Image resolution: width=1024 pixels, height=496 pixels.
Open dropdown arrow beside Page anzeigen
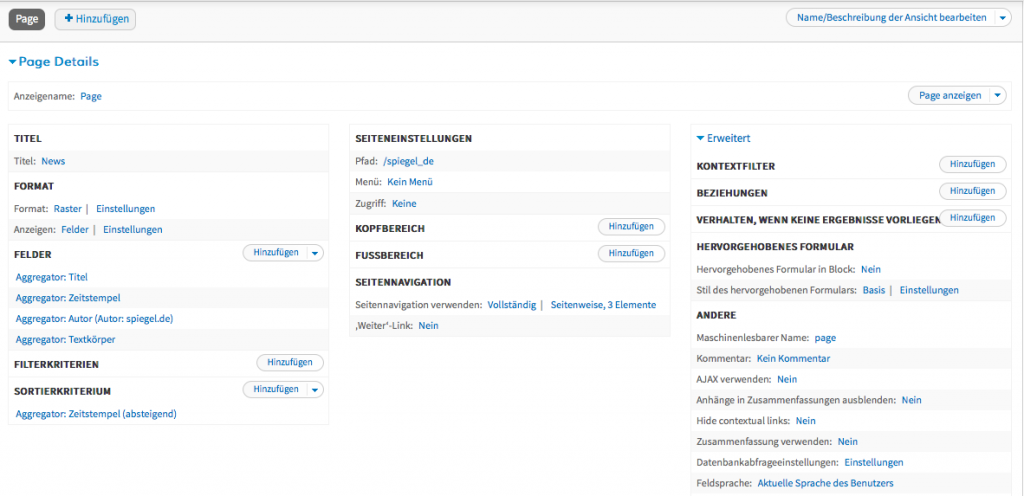pos(998,96)
